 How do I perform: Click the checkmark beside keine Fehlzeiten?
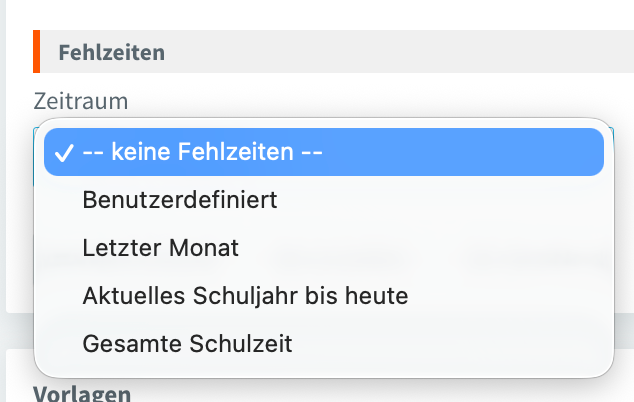tap(64, 154)
